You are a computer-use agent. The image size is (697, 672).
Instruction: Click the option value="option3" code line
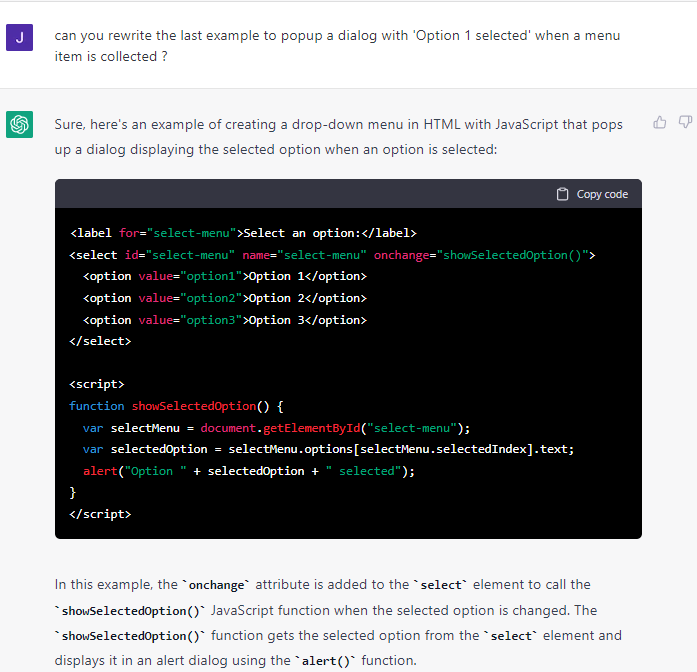(x=224, y=320)
